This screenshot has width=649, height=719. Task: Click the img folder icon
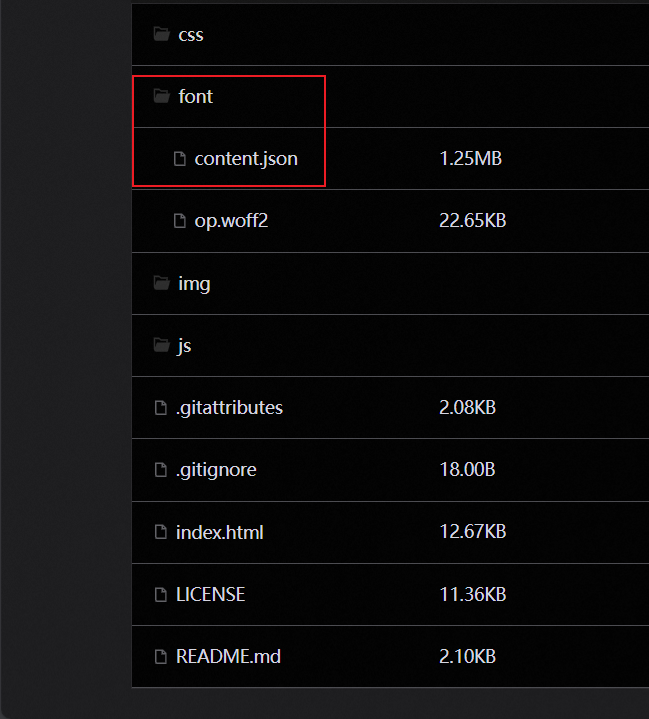[161, 283]
